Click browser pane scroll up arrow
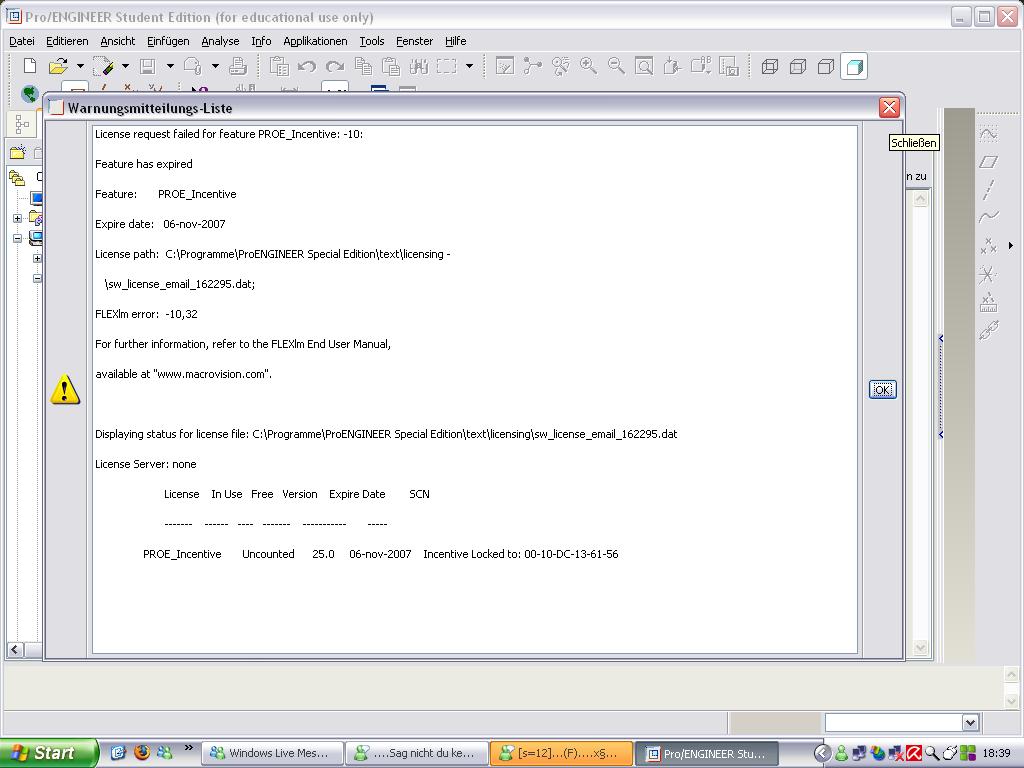 click(x=921, y=199)
